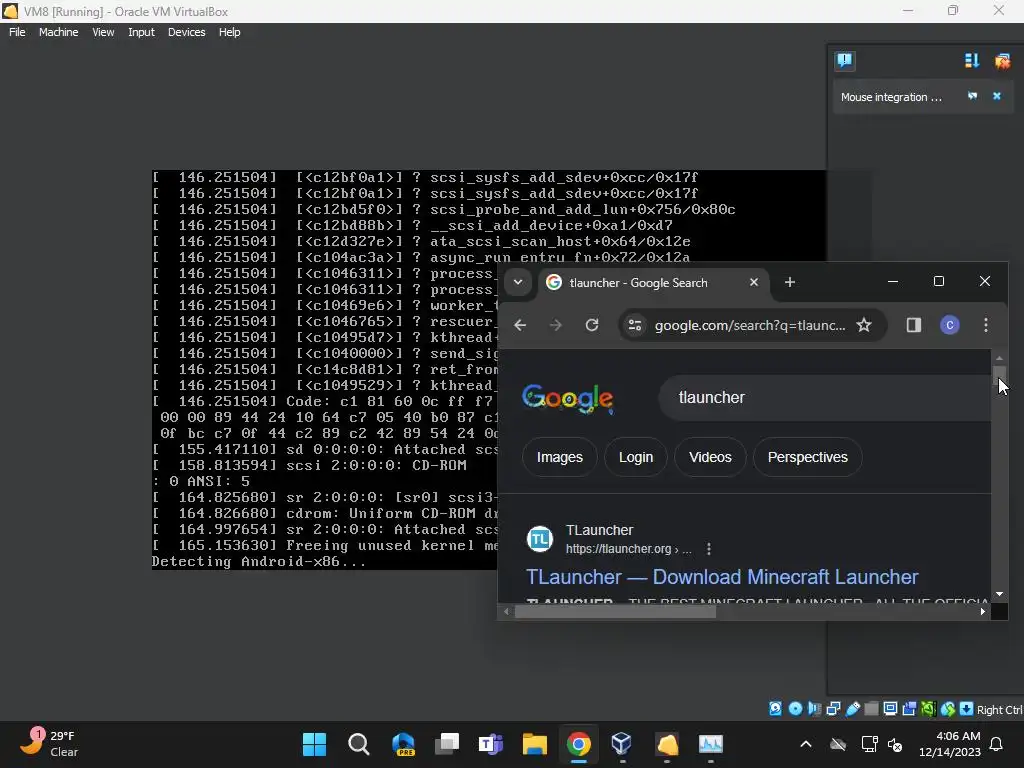Open the Windows notification bell
The width and height of the screenshot is (1024, 768).
click(997, 744)
